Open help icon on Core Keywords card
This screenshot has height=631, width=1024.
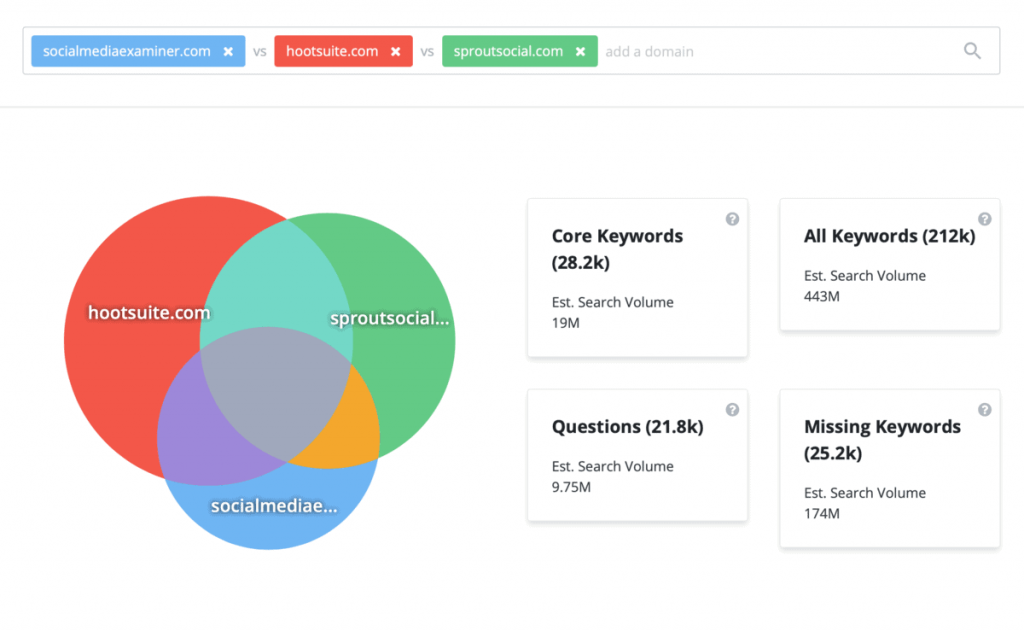(732, 219)
